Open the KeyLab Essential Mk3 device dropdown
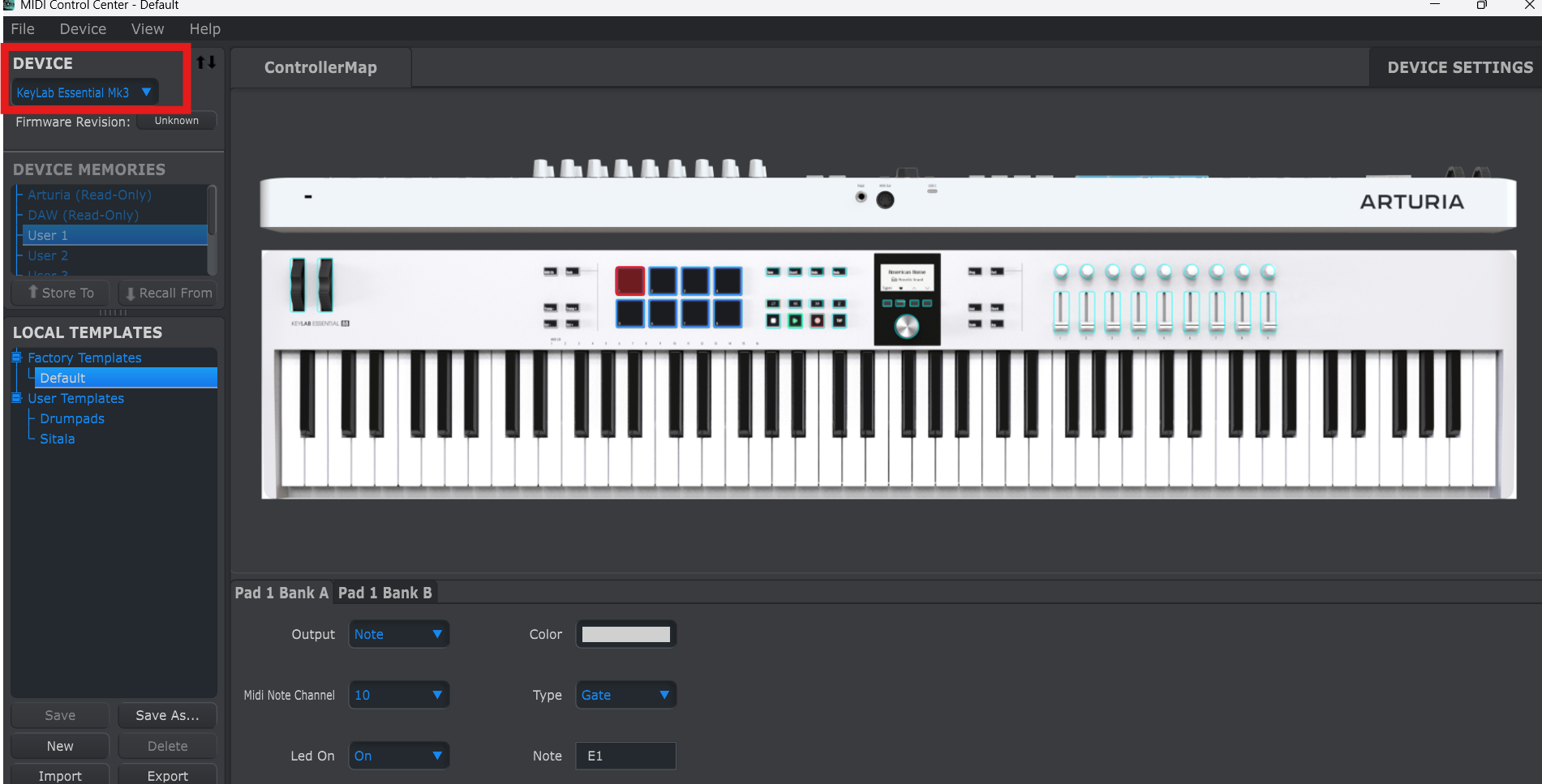Screen dimensions: 1542x784 pyautogui.click(x=84, y=92)
